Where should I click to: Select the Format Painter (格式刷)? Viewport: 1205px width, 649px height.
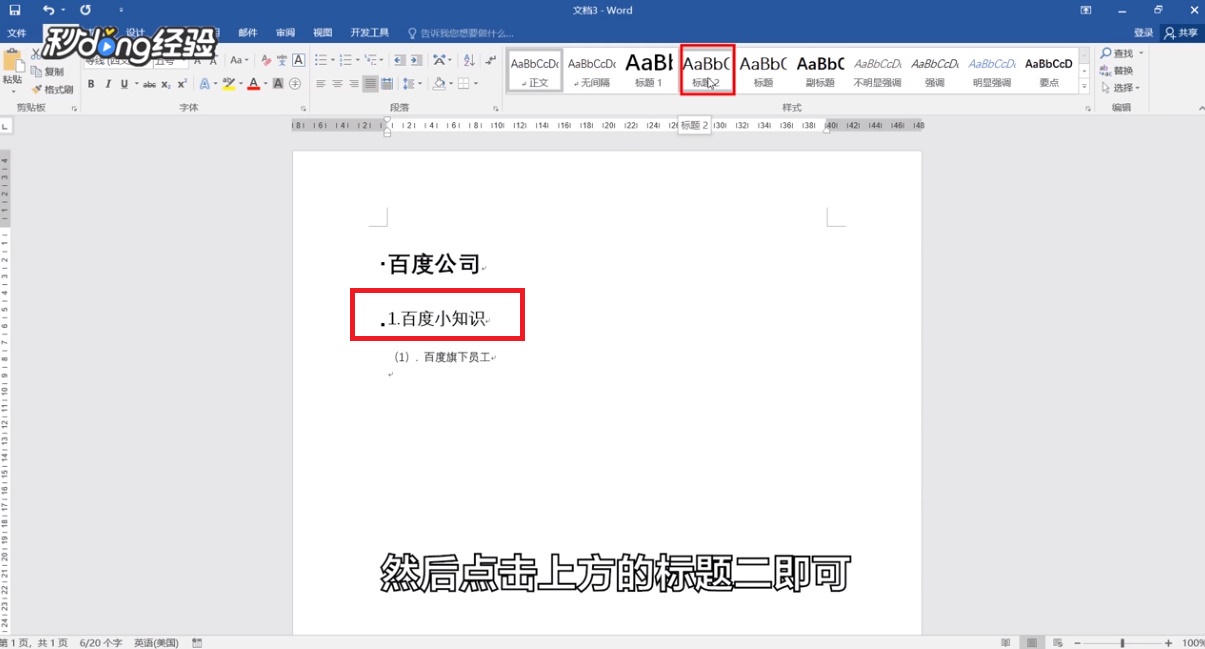click(x=52, y=89)
